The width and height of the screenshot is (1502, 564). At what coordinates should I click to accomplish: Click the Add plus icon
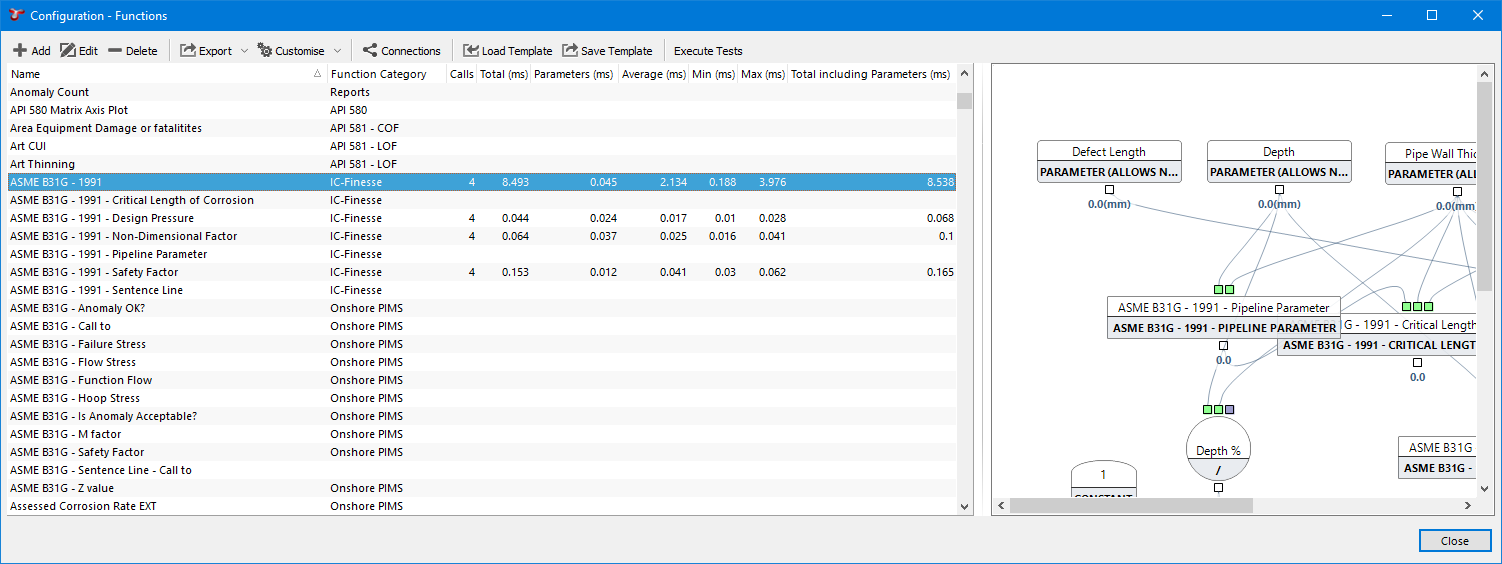20,51
